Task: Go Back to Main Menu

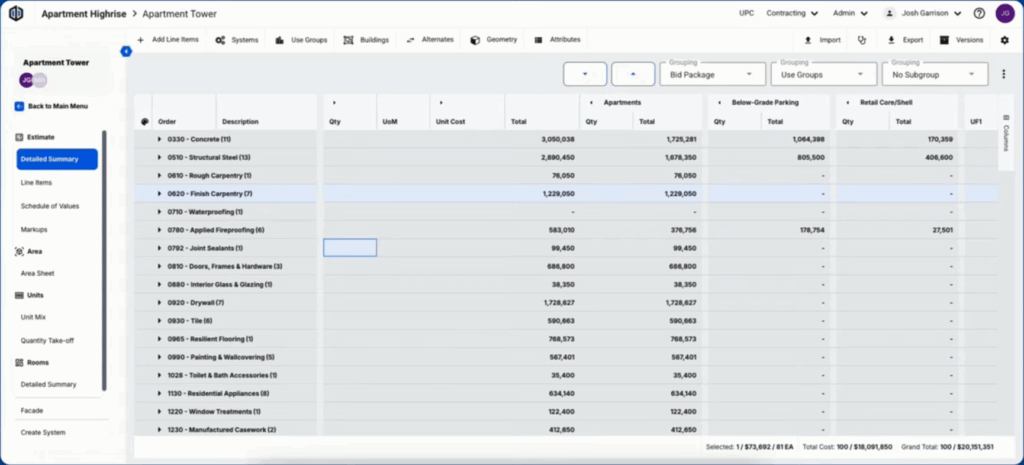Action: coord(51,106)
